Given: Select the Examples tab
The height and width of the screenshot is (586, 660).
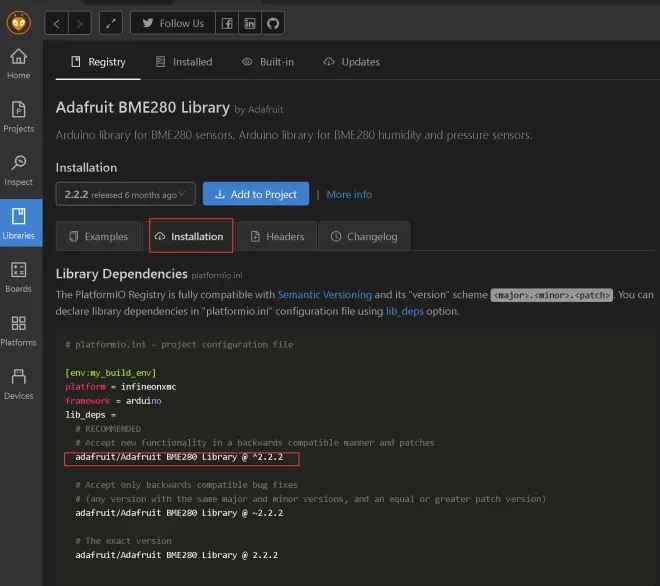Looking at the screenshot, I should 98,236.
